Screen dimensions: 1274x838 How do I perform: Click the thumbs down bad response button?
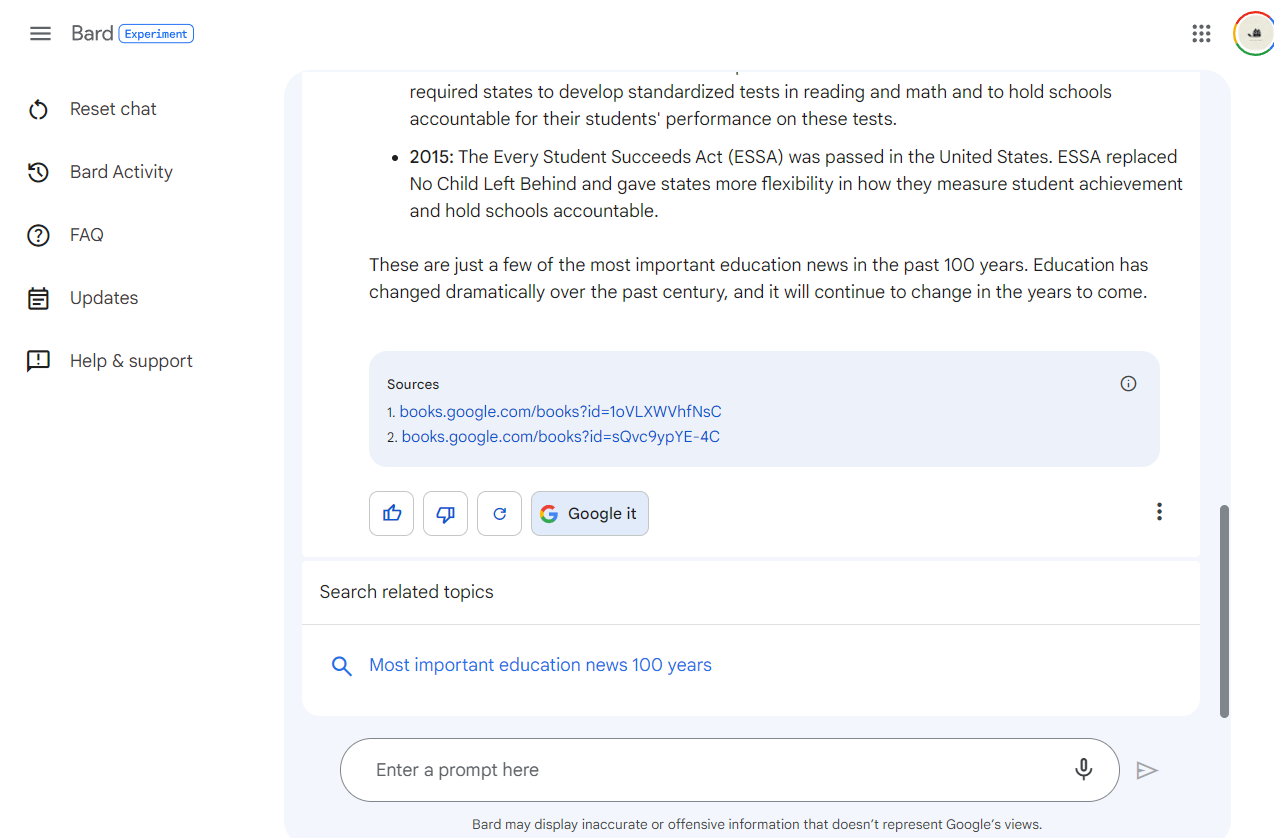point(445,514)
